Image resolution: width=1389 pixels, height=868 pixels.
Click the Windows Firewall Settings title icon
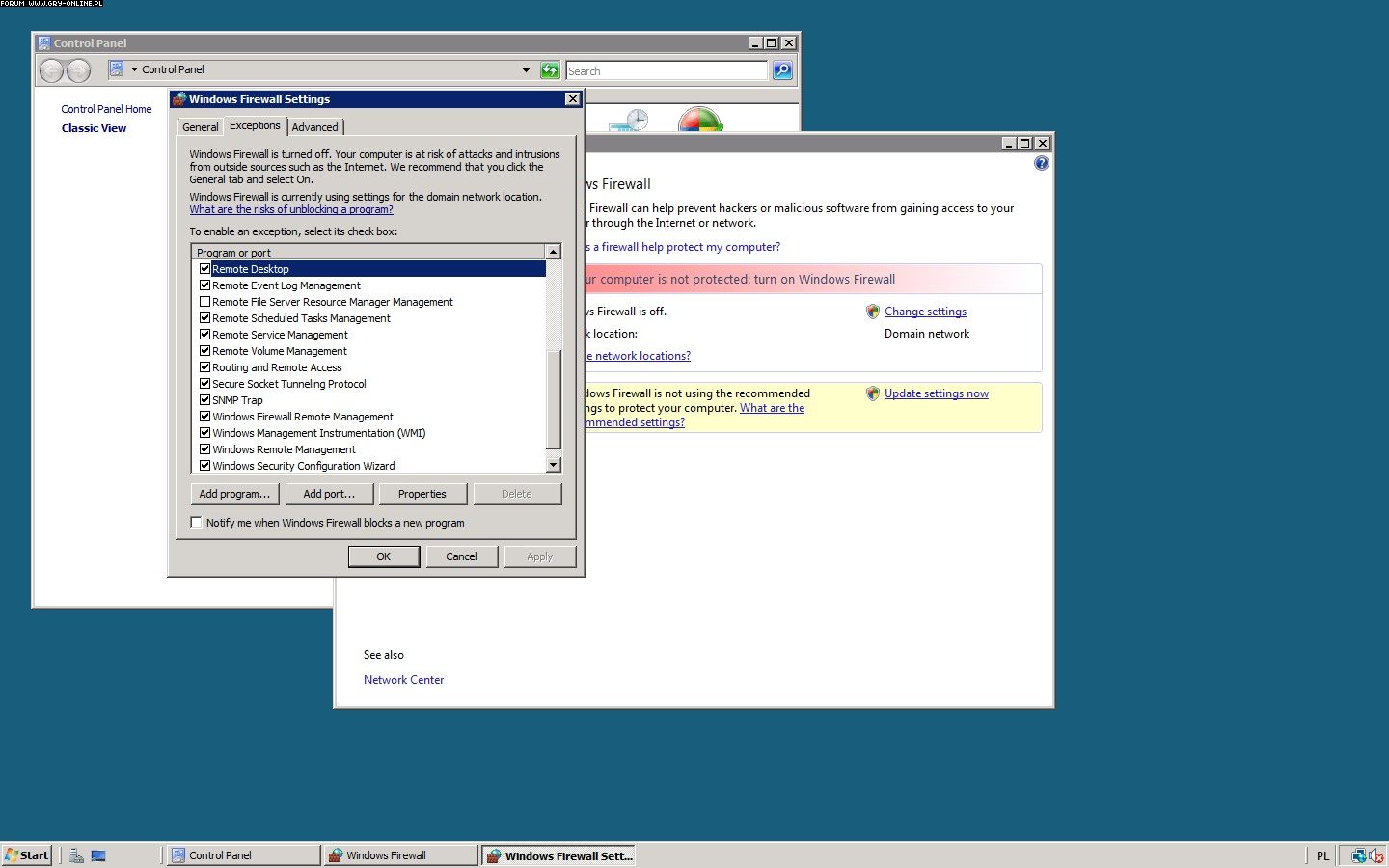(x=178, y=99)
